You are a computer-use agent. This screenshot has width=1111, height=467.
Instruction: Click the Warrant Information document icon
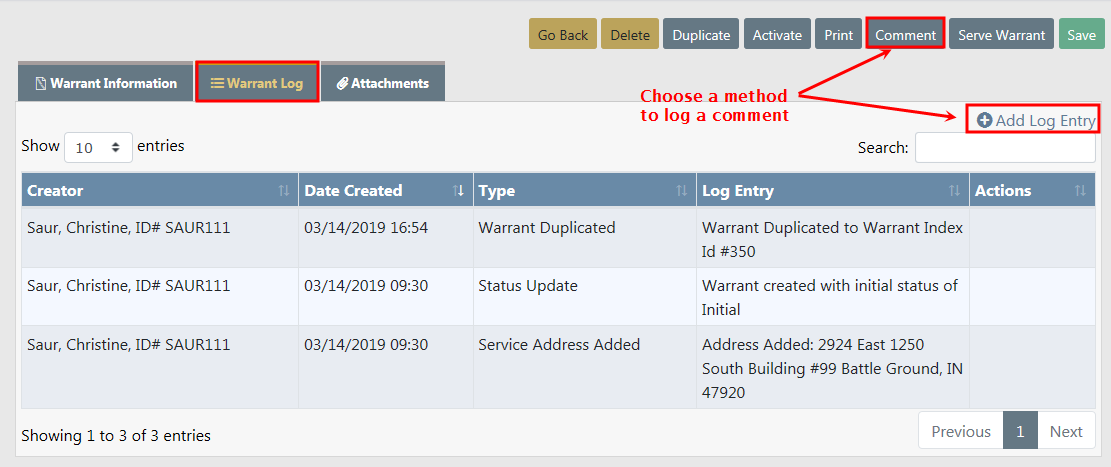[x=41, y=84]
